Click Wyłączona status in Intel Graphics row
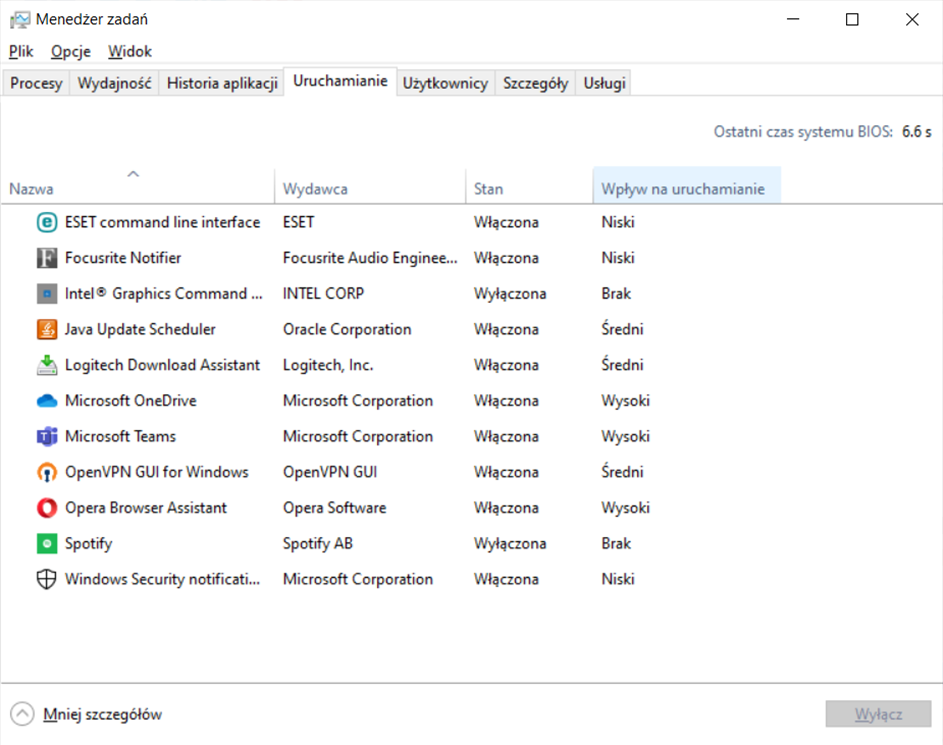The image size is (943, 745). (x=510, y=293)
